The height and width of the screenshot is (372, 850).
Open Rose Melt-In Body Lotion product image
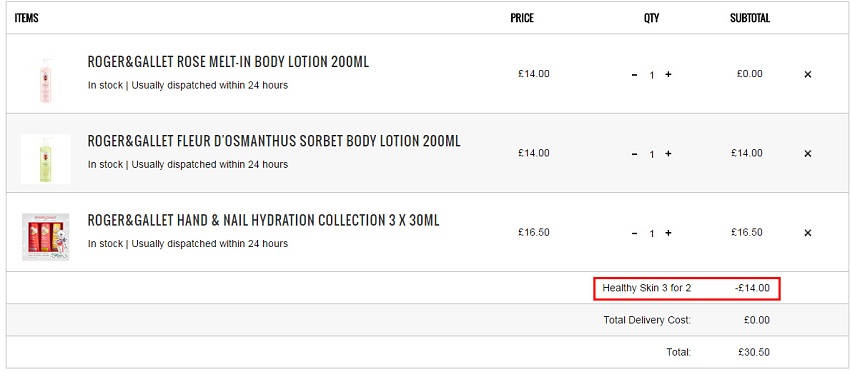tap(46, 80)
